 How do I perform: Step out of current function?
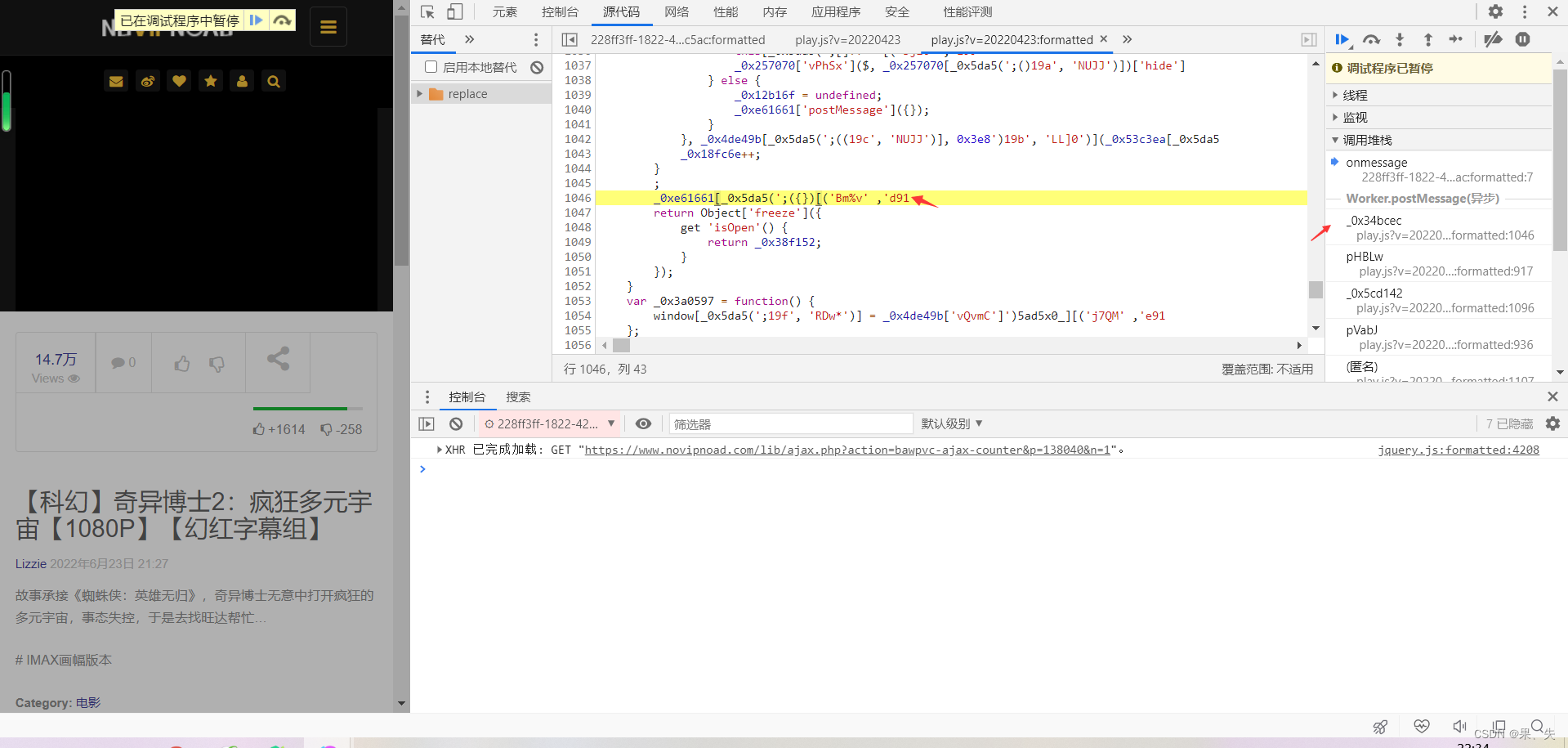[1427, 39]
